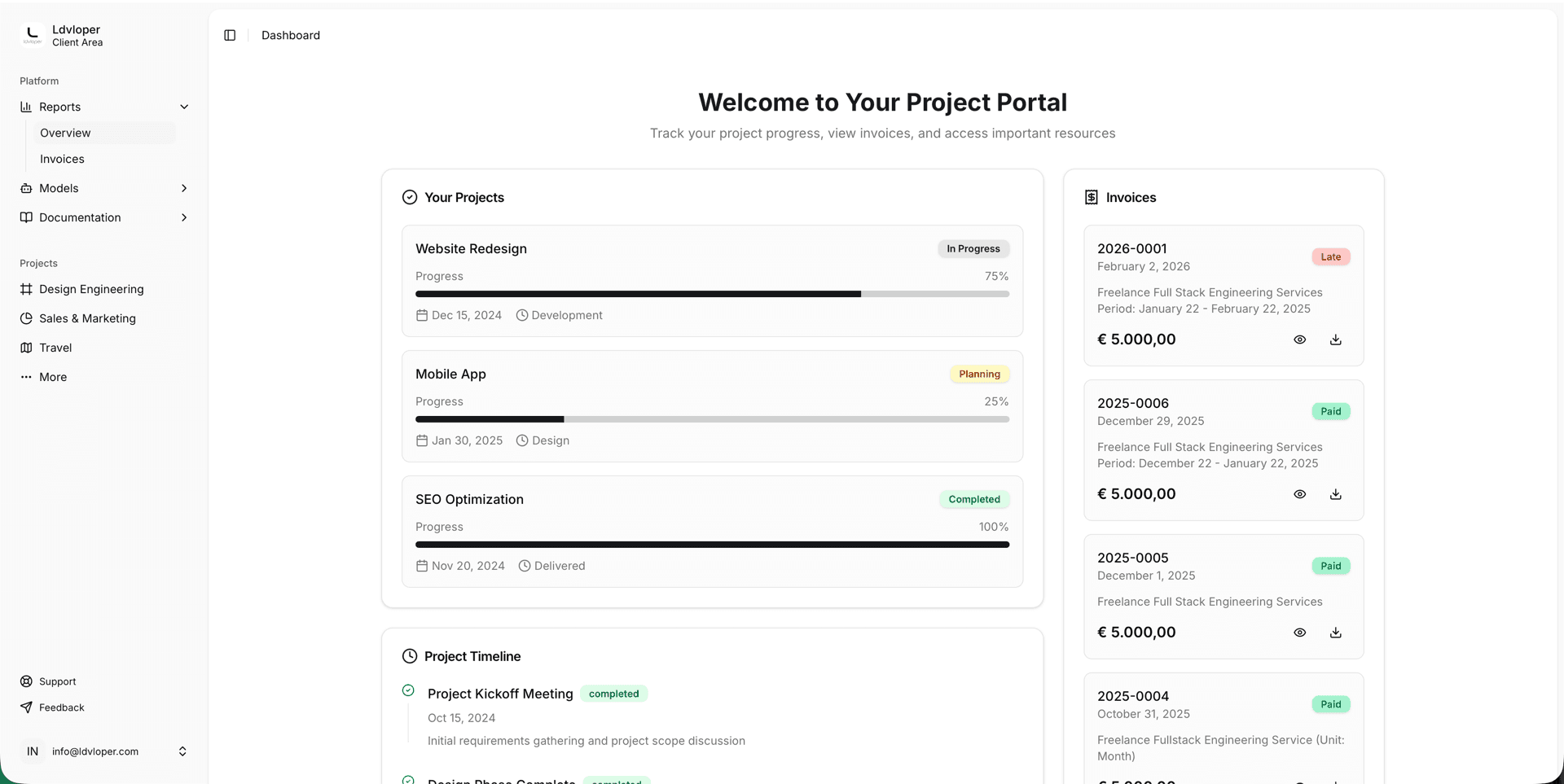This screenshot has width=1564, height=784.
Task: Select Invoices in the sidebar menu
Action: tap(61, 159)
